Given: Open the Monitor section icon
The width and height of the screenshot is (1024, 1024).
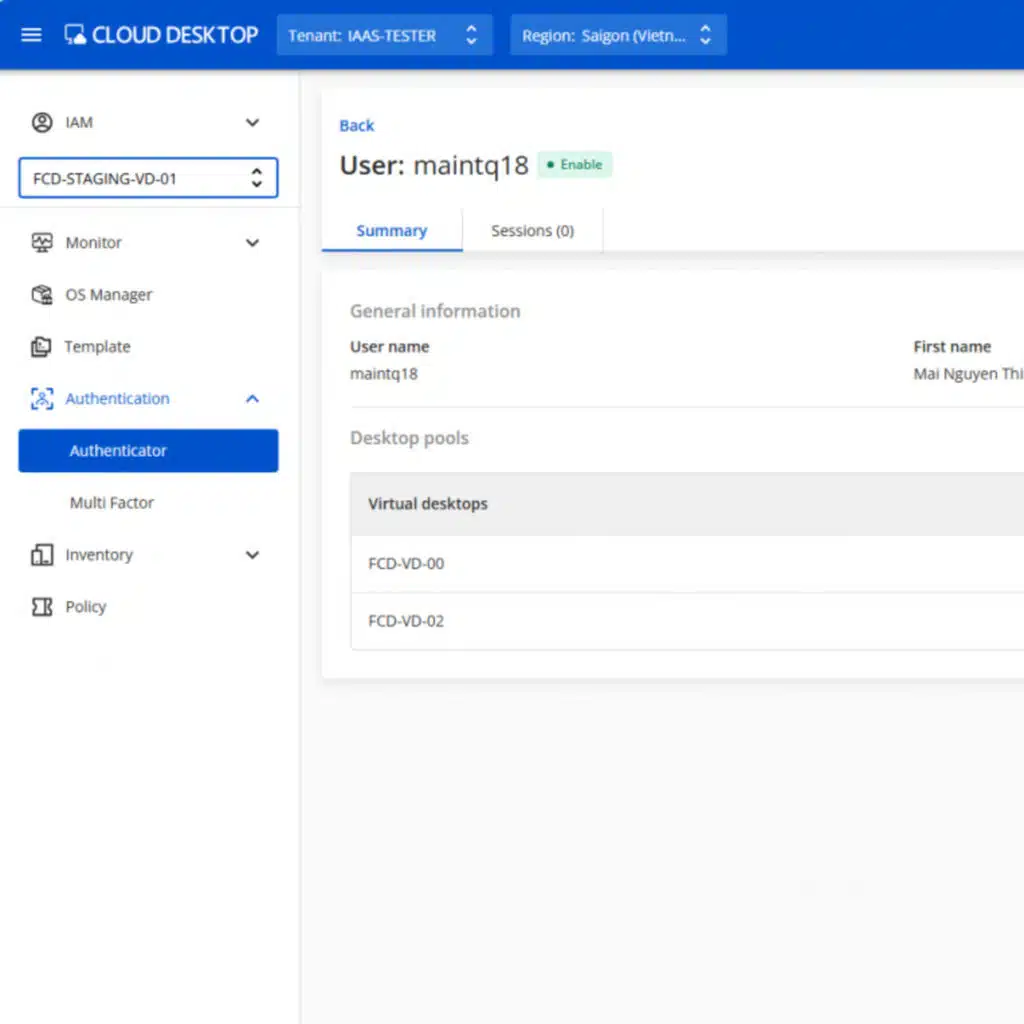Looking at the screenshot, I should [x=41, y=242].
